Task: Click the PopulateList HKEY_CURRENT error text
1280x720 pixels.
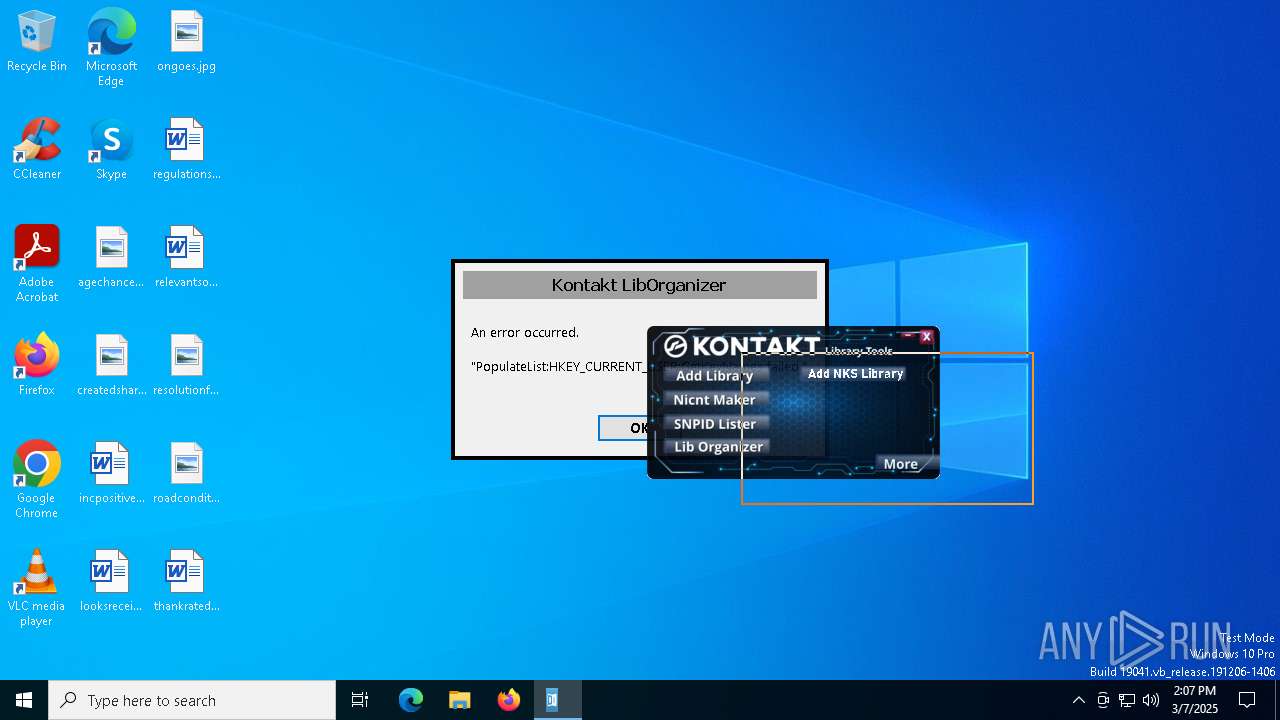Action: point(558,367)
